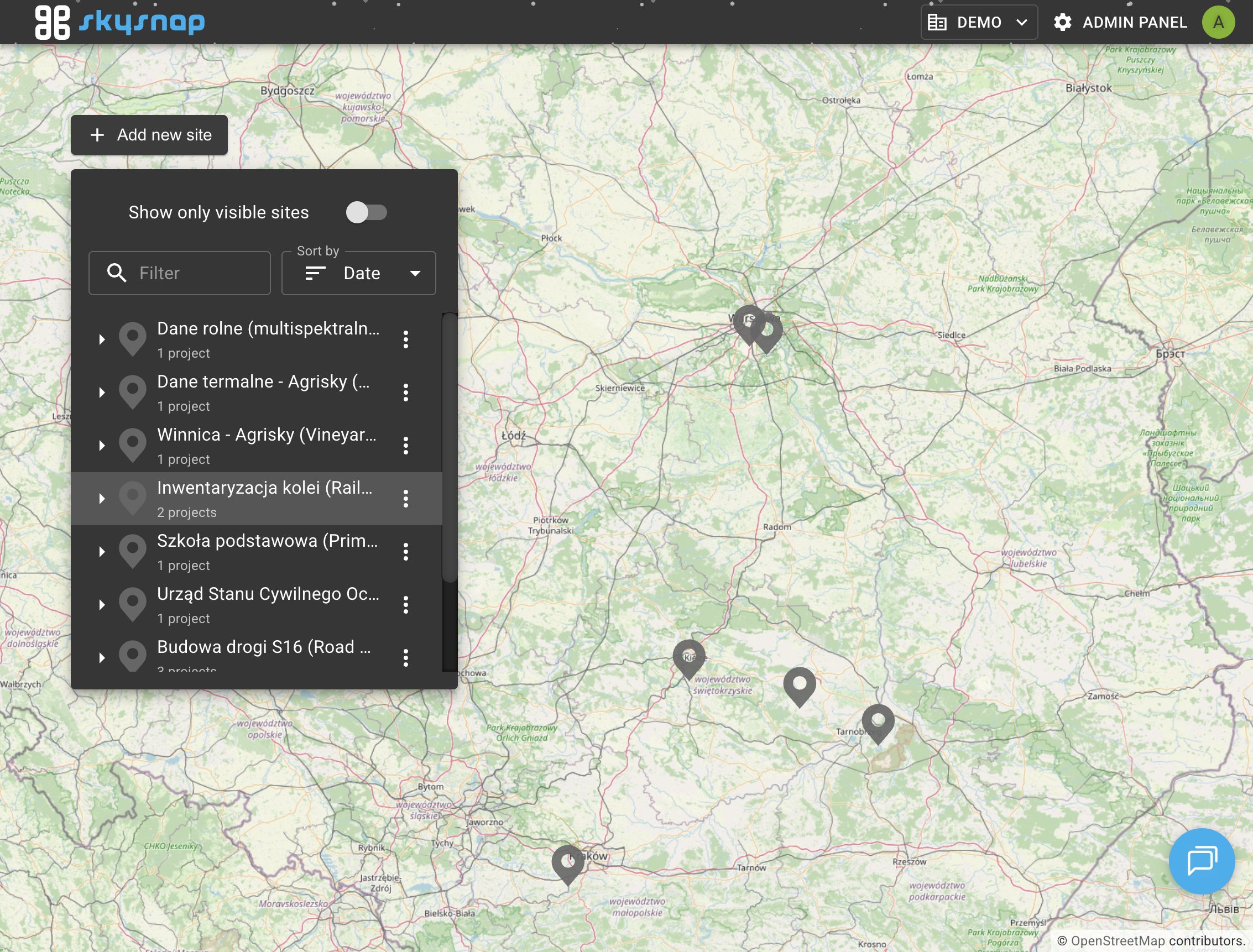Image resolution: width=1253 pixels, height=952 pixels.
Task: Click the map marker southeast of Kielce
Action: coord(799,687)
